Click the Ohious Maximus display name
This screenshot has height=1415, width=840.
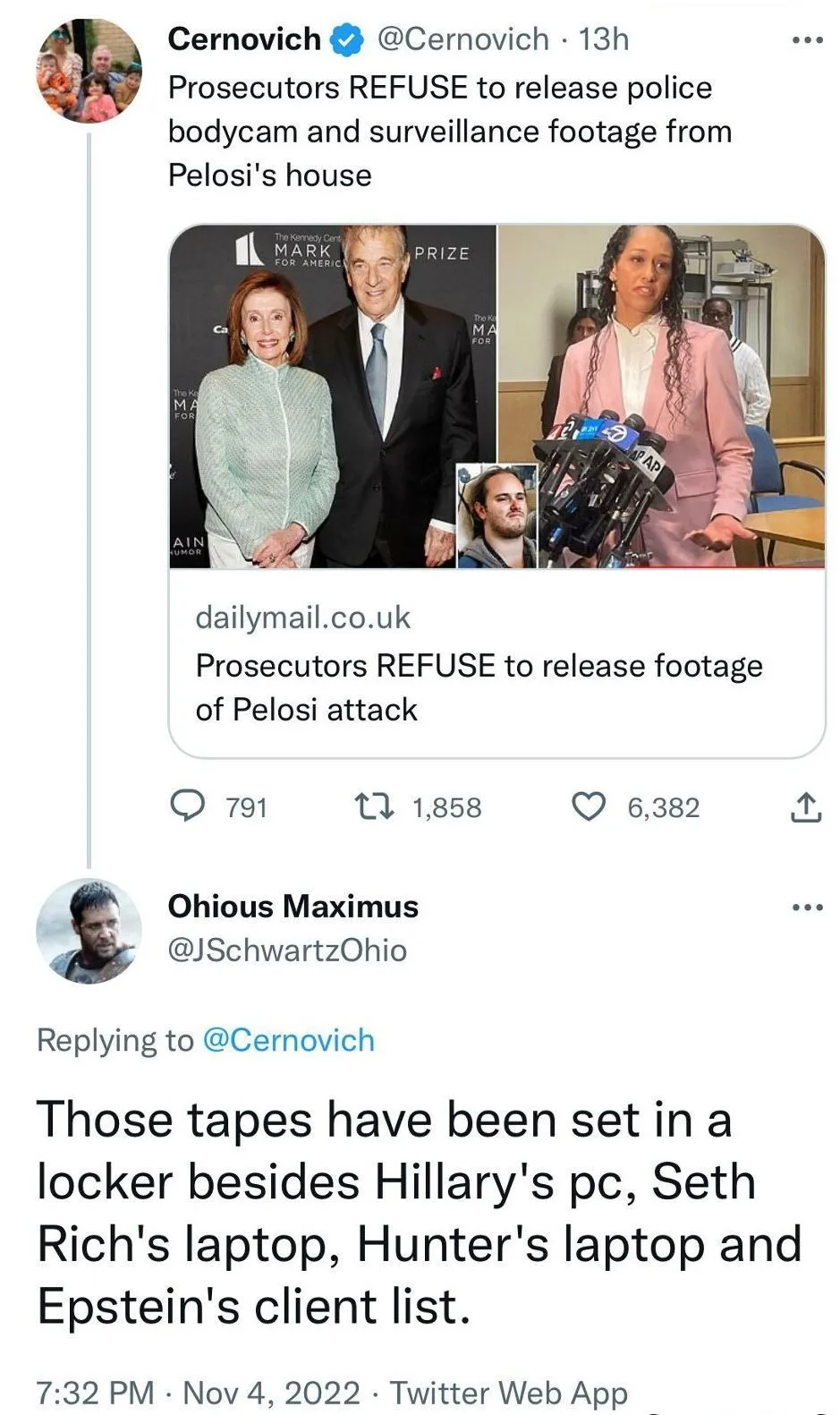[x=293, y=906]
